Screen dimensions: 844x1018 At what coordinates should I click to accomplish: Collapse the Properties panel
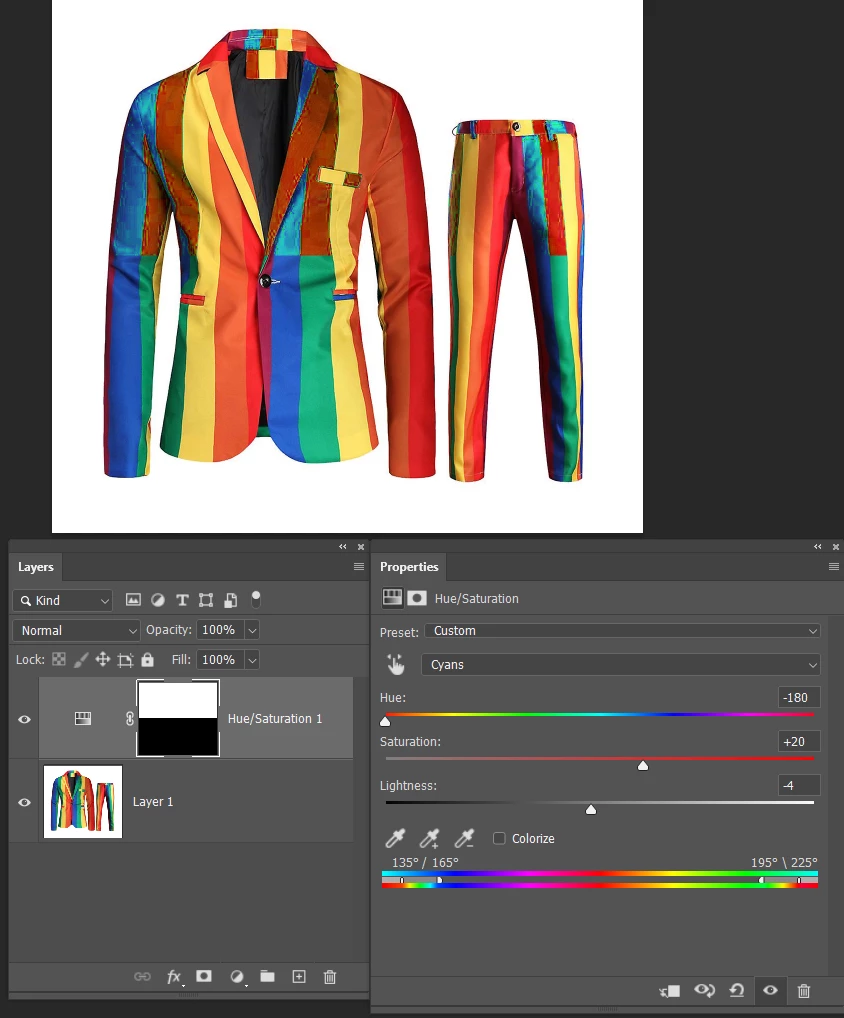pyautogui.click(x=818, y=547)
